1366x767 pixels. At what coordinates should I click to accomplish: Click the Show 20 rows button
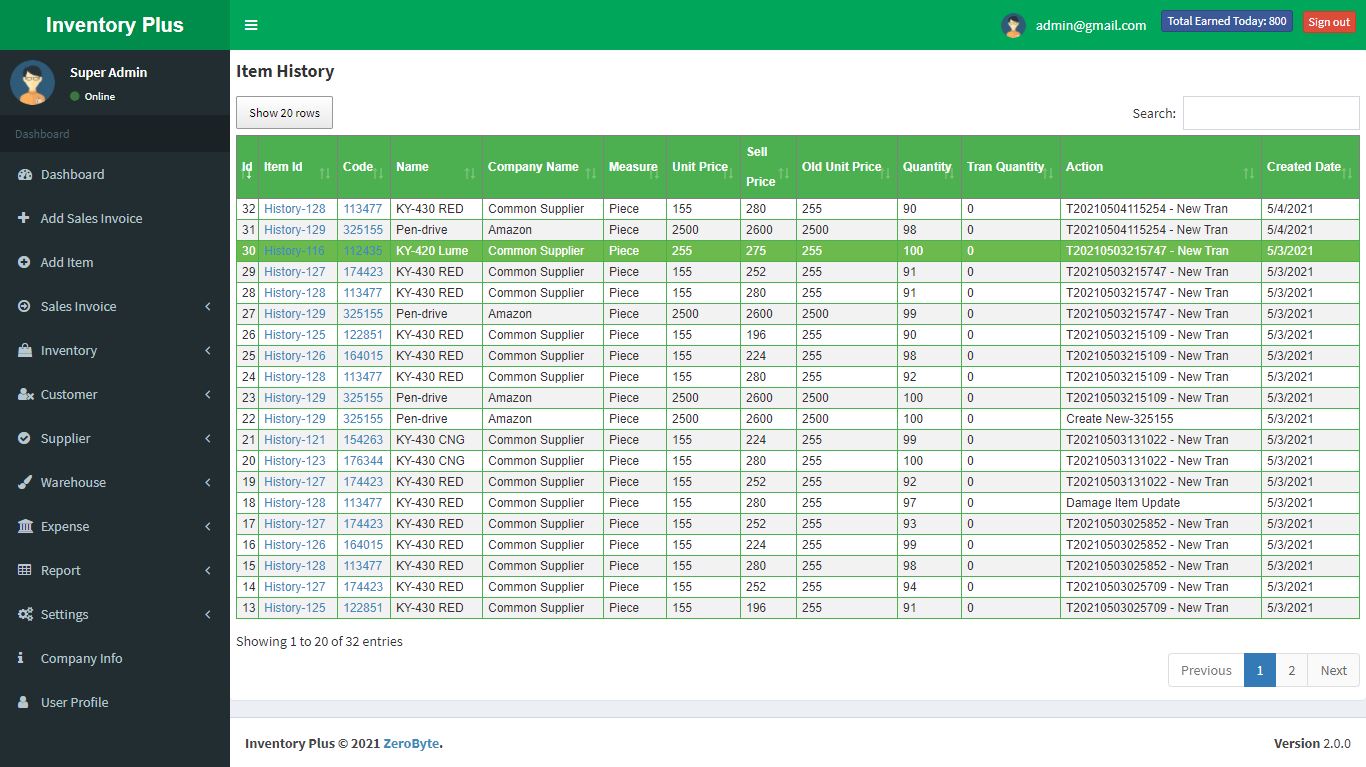tap(284, 113)
